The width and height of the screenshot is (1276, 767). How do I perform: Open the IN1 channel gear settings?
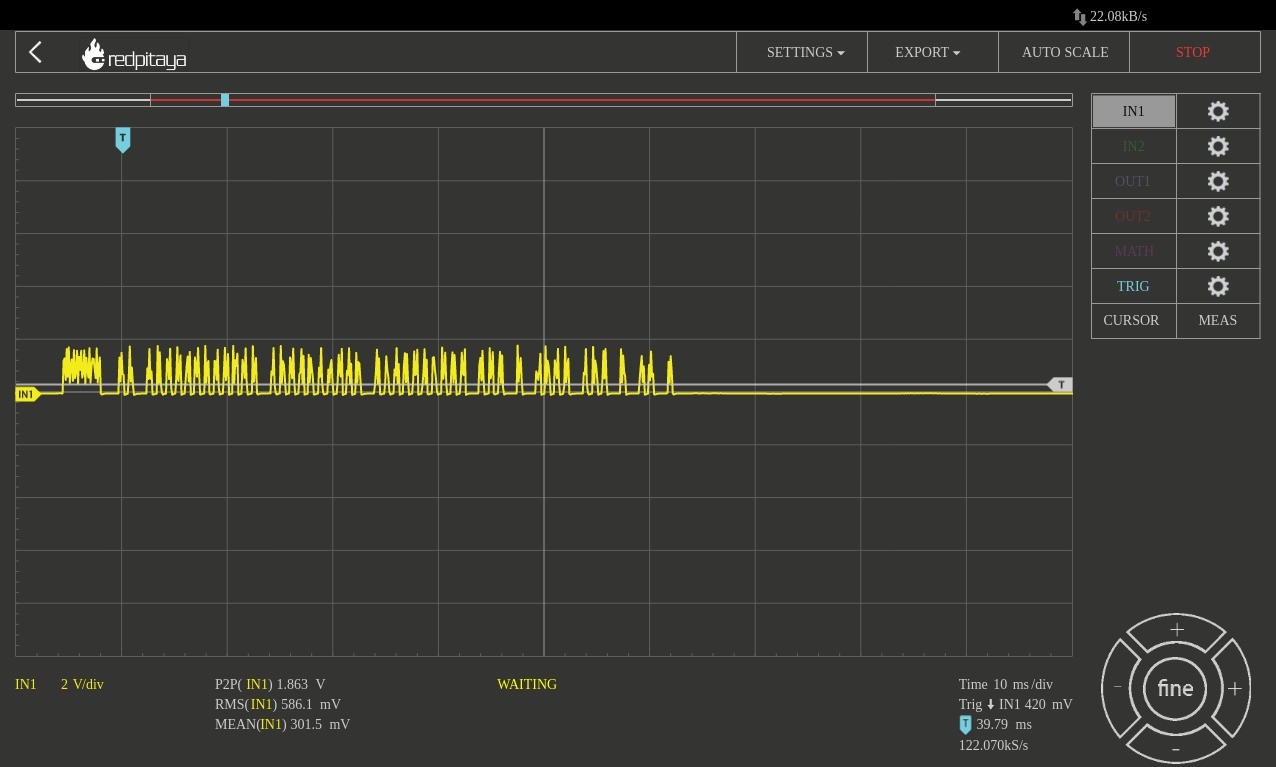(1218, 111)
